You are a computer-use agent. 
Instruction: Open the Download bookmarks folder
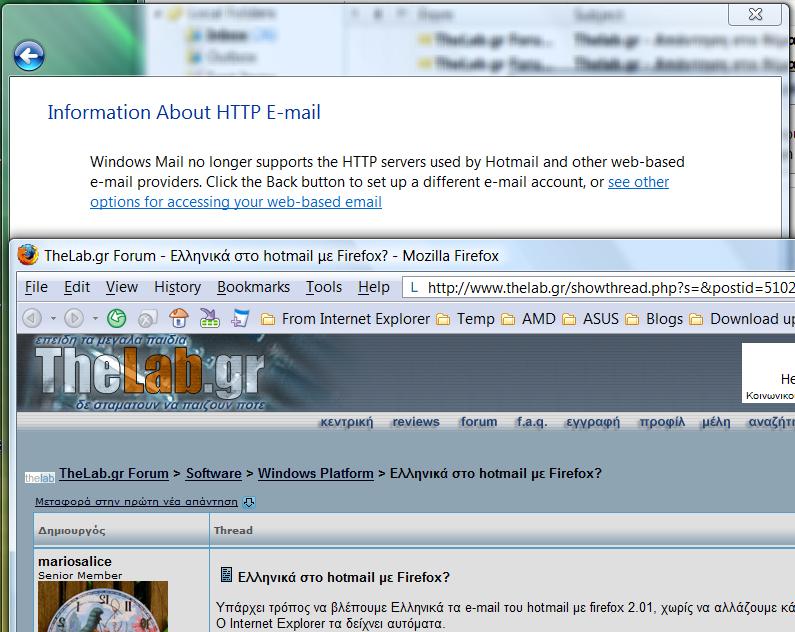pos(741,319)
